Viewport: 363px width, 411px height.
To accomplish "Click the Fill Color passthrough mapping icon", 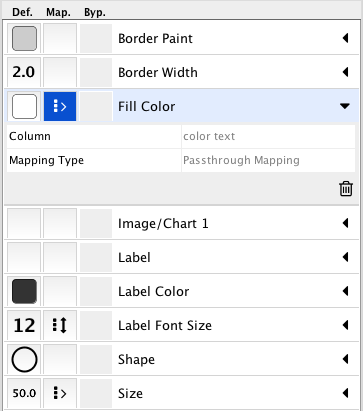I will pyautogui.click(x=60, y=107).
